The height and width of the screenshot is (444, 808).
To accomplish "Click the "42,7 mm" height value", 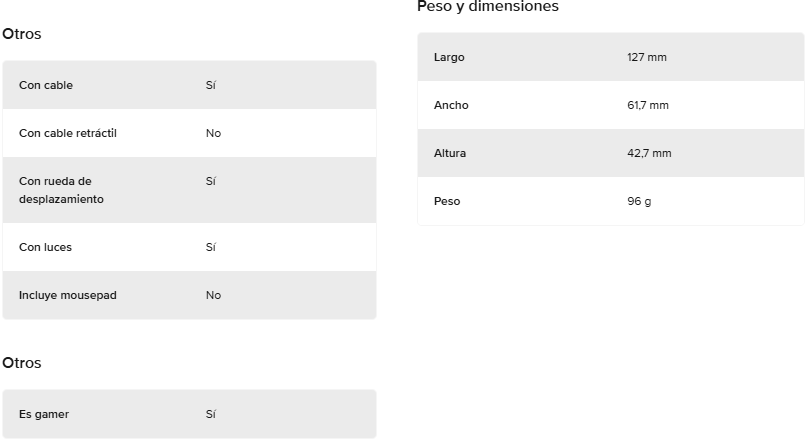I will click(x=649, y=153).
